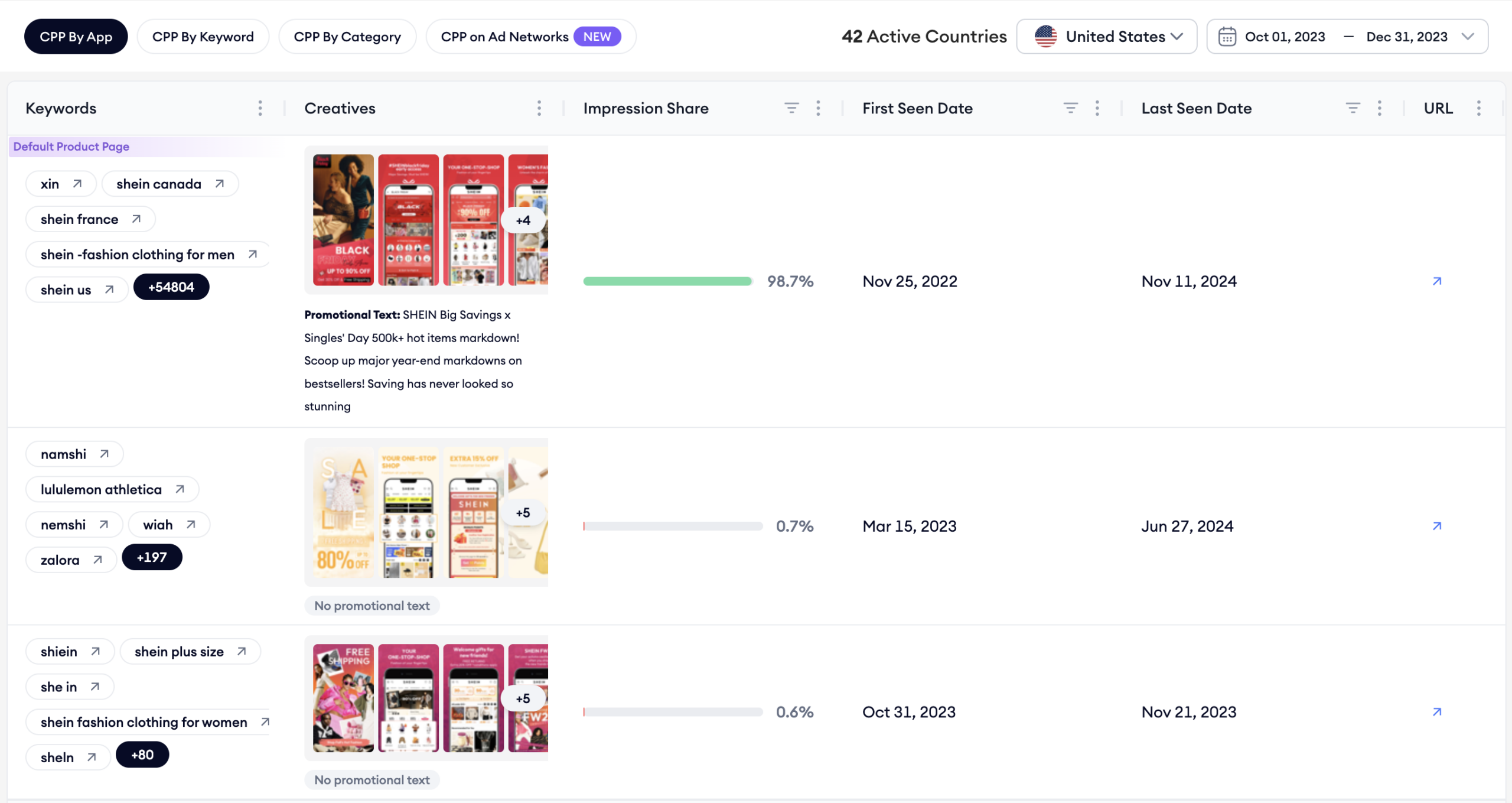Click the 42 Active Countries text
This screenshot has height=803, width=1512.
[x=924, y=37]
